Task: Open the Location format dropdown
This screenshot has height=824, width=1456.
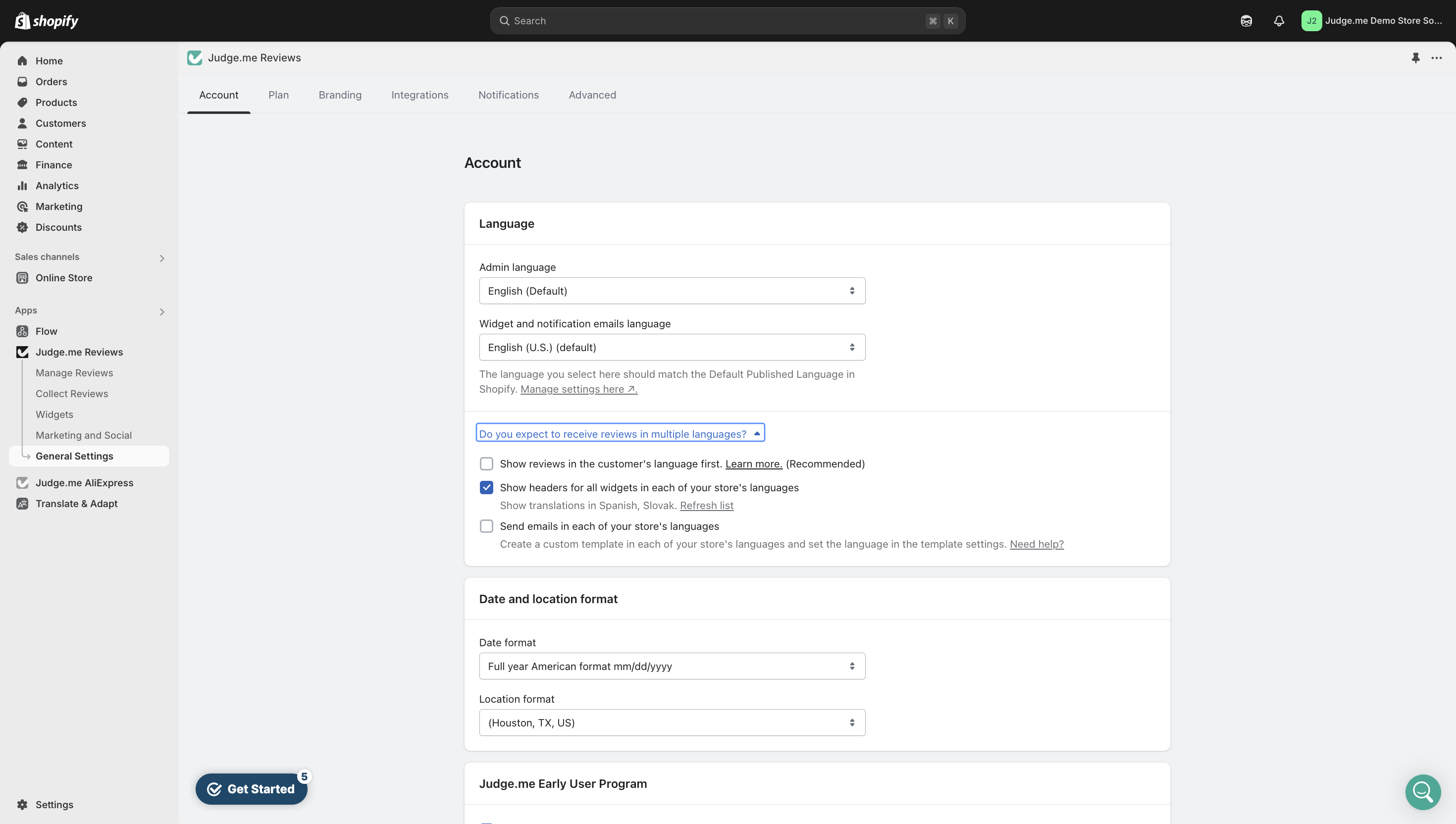Action: 672,722
